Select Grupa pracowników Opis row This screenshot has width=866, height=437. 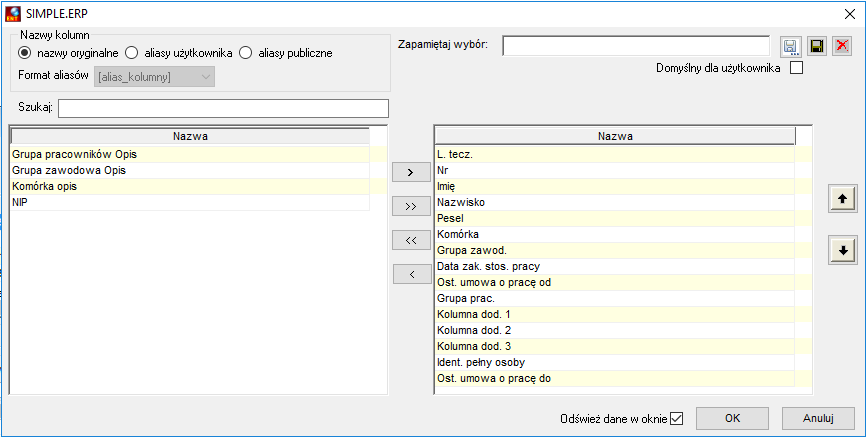tap(190, 155)
